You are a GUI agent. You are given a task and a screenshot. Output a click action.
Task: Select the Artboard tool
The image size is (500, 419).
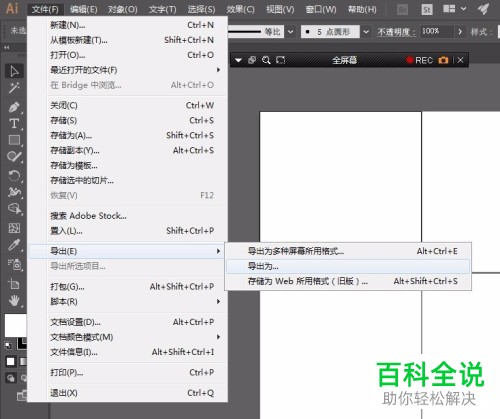point(14,284)
